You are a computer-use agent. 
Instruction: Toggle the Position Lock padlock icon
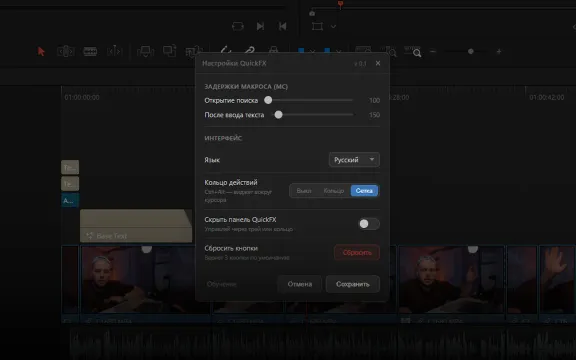[x=273, y=50]
